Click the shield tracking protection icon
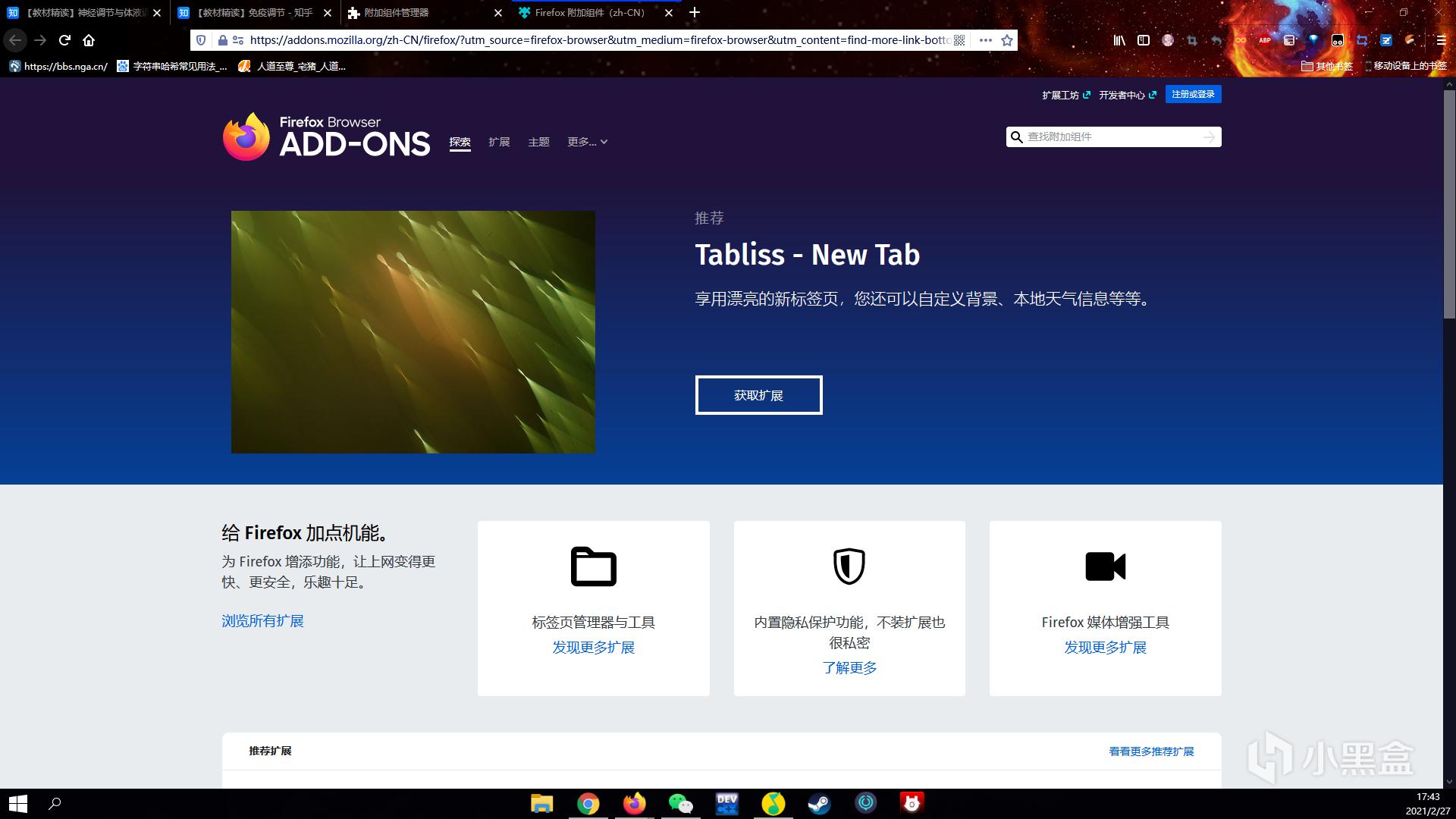The width and height of the screenshot is (1456, 819). coord(201,40)
